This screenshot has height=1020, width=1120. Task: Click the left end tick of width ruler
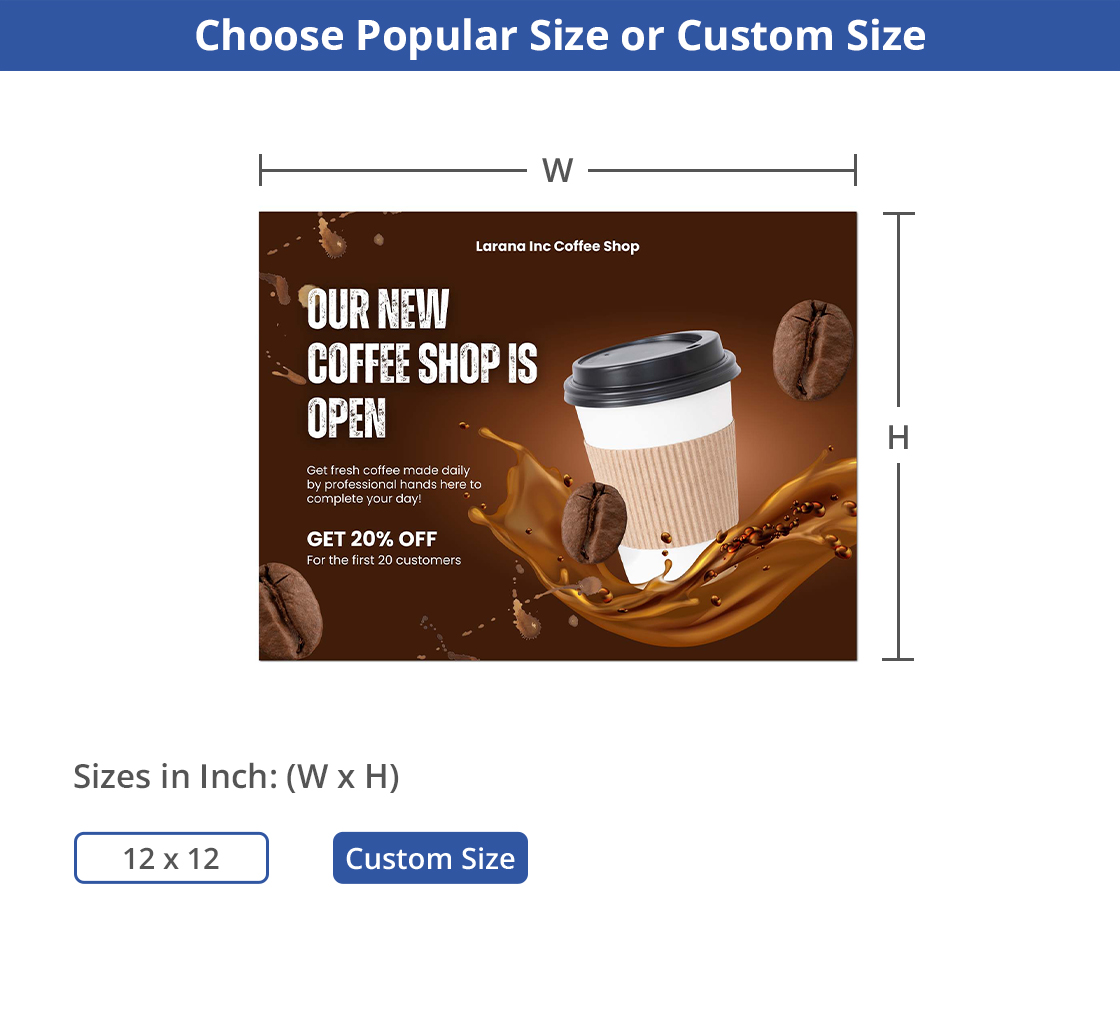pos(261,170)
